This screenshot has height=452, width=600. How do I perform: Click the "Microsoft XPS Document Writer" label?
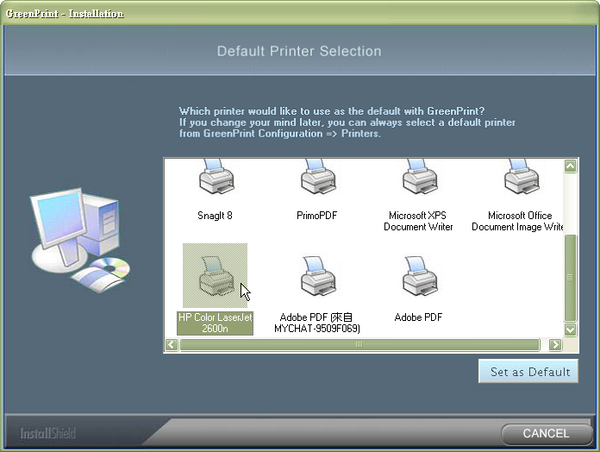pyautogui.click(x=418, y=221)
